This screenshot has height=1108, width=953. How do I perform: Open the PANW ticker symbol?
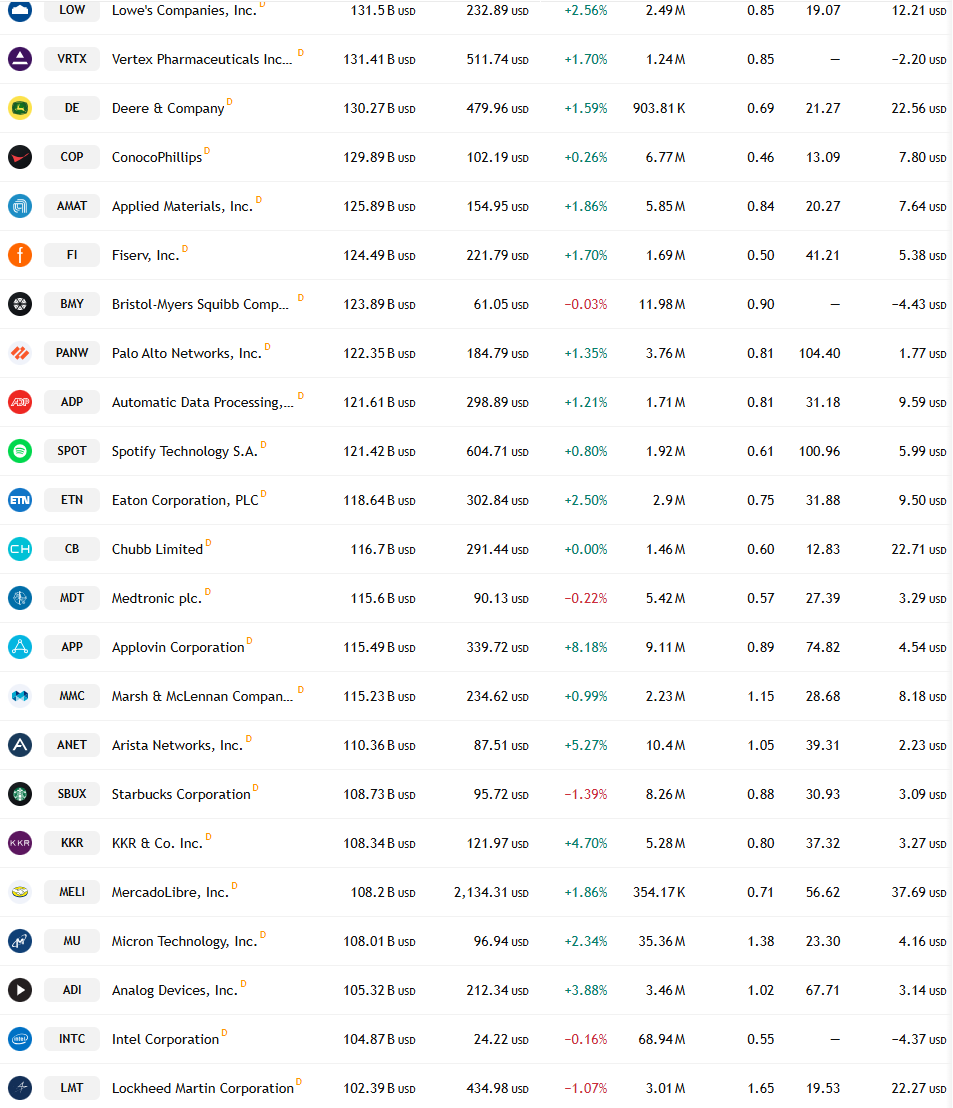tap(72, 353)
